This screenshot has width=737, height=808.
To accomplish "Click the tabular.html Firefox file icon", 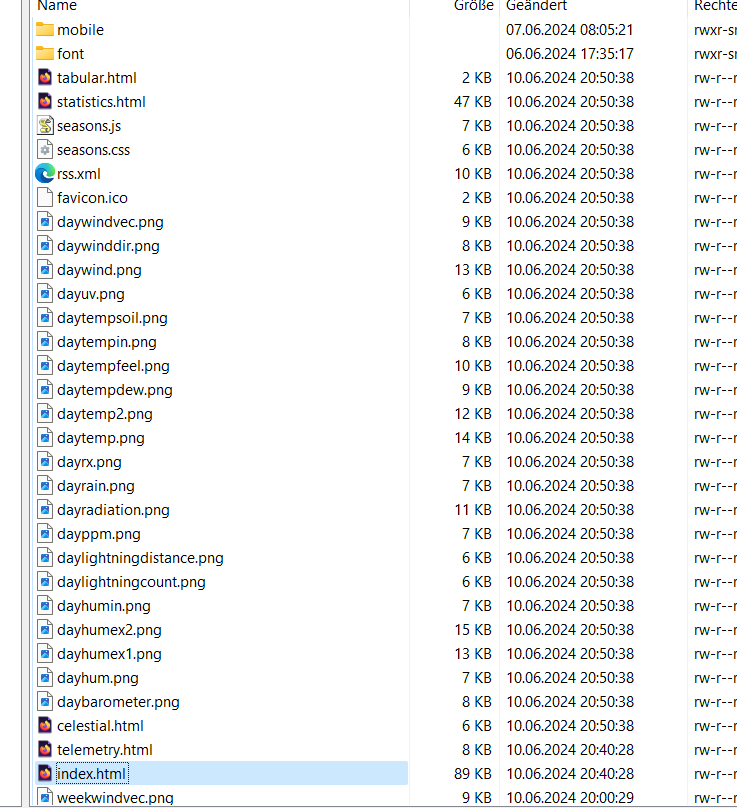I will click(45, 78).
